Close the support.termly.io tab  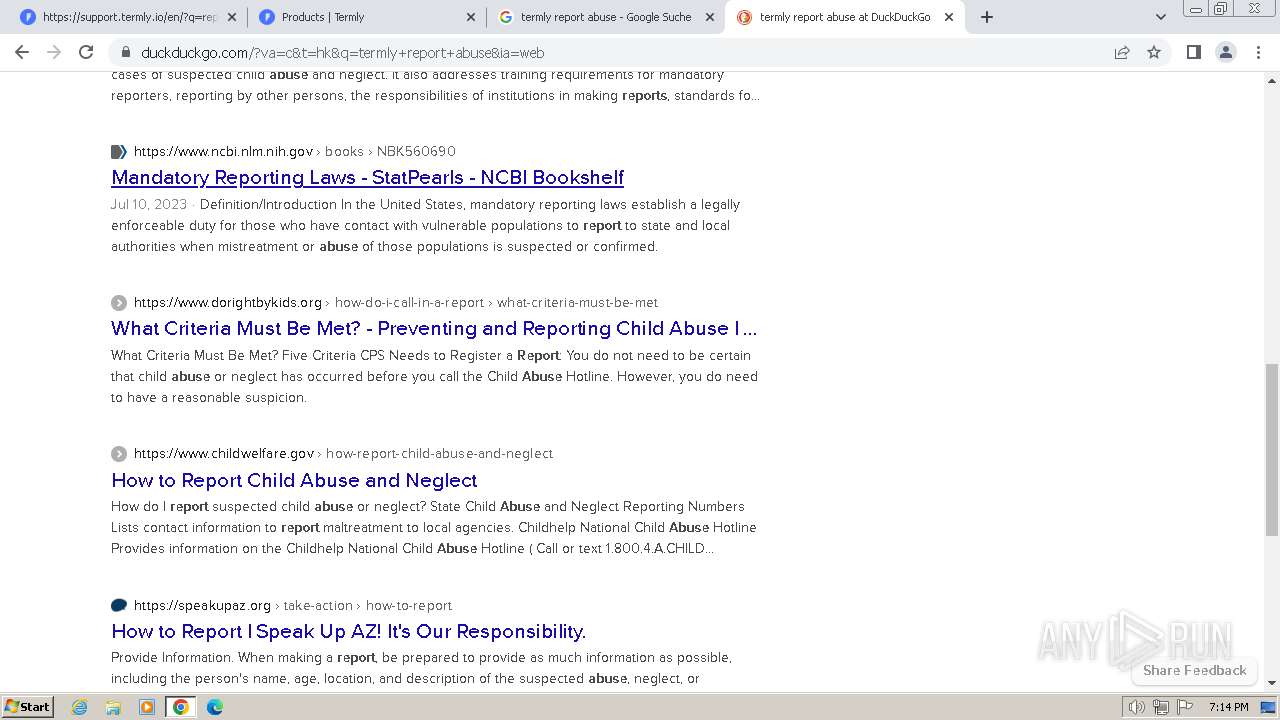(x=232, y=17)
